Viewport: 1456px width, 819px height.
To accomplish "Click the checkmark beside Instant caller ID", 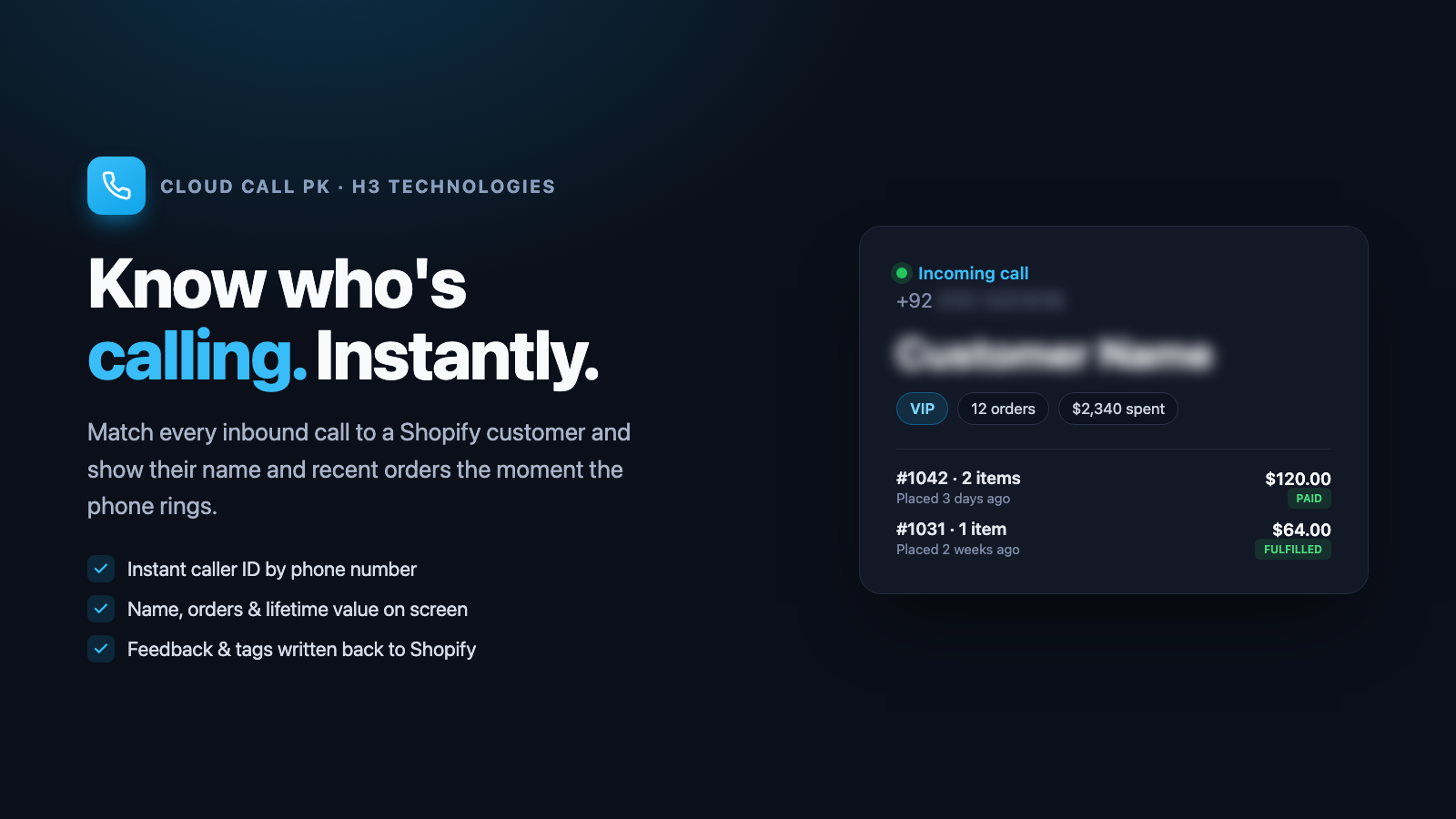I will (x=101, y=569).
